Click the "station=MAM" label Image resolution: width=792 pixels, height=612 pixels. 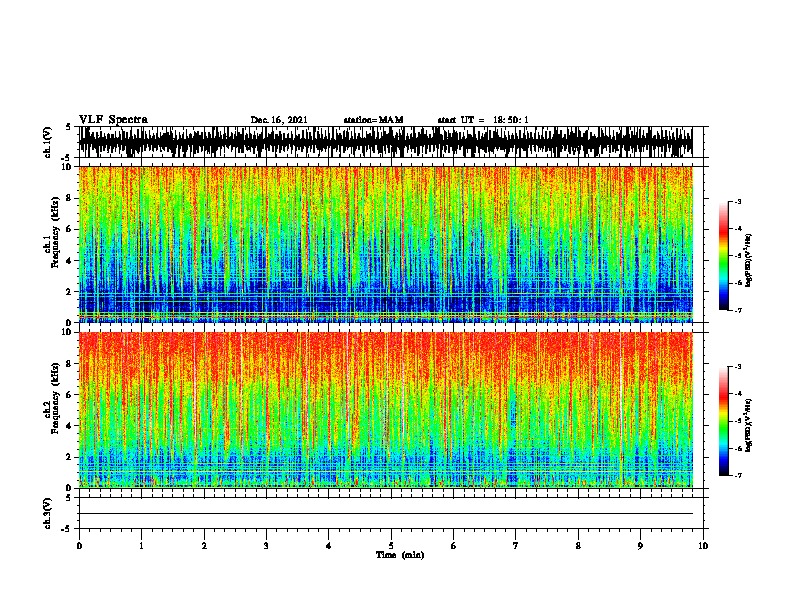pos(373,120)
